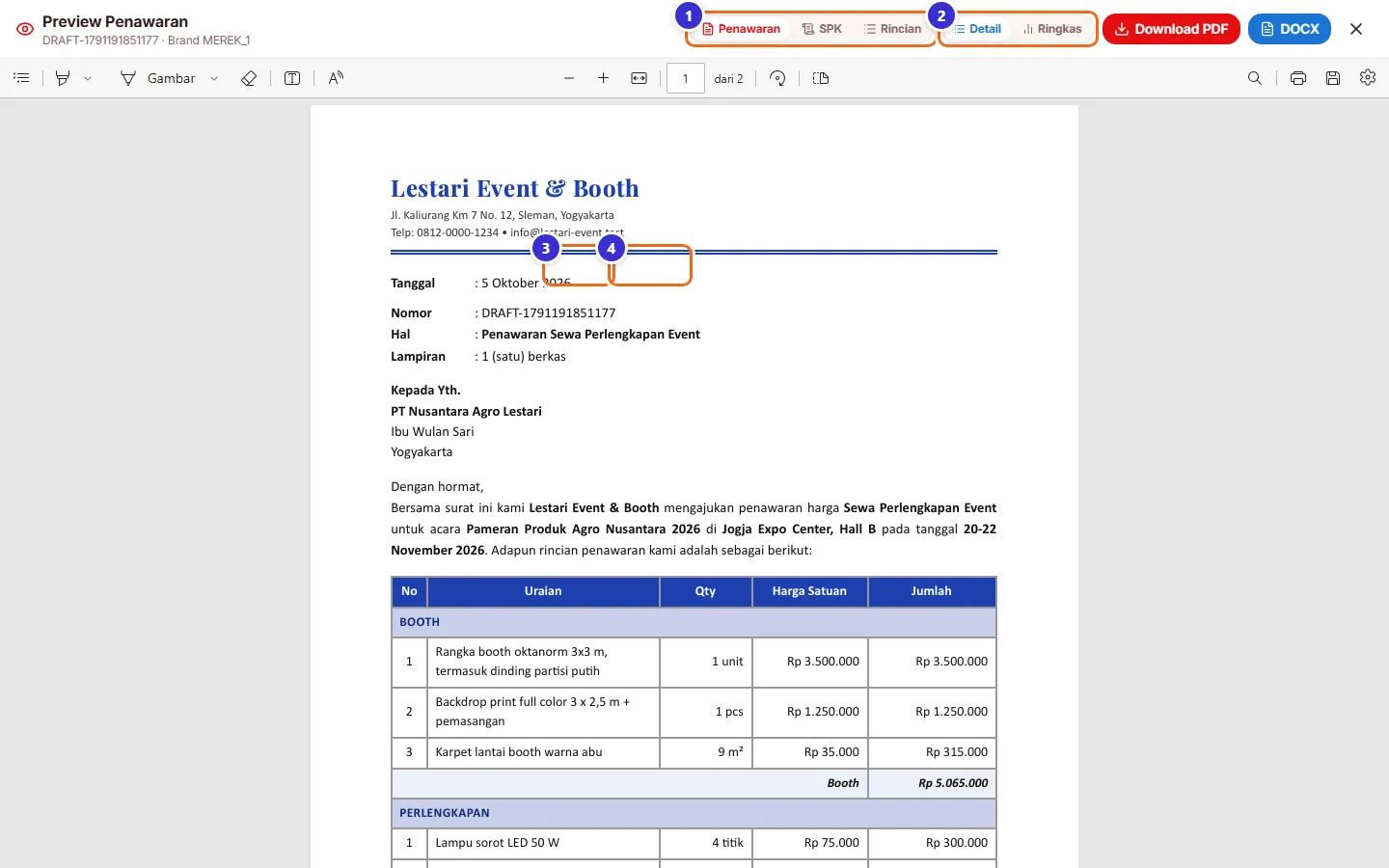Zoom in with the plus icon
Viewport: 1389px width, 868px height.
(603, 78)
